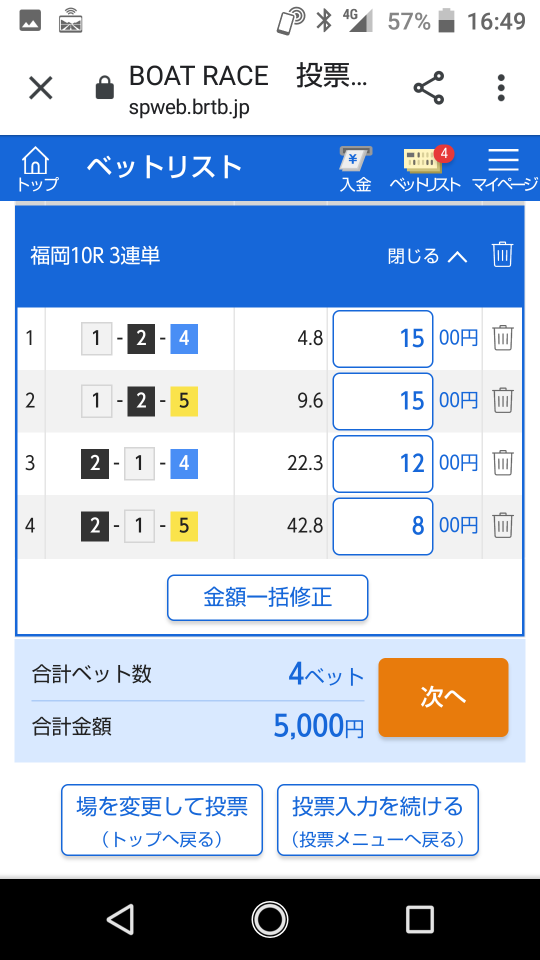The image size is (540, 960).
Task: Proceed with the orange 次へ button
Action: 443,697
